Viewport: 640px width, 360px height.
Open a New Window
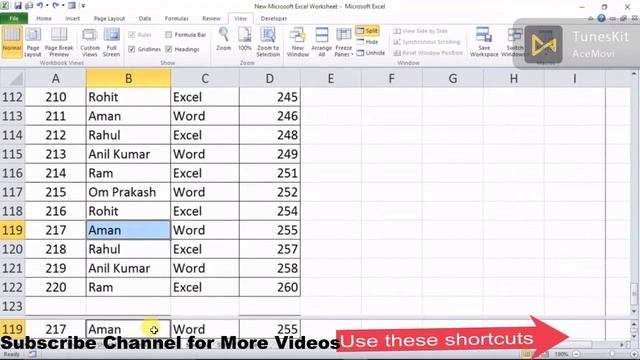point(298,42)
